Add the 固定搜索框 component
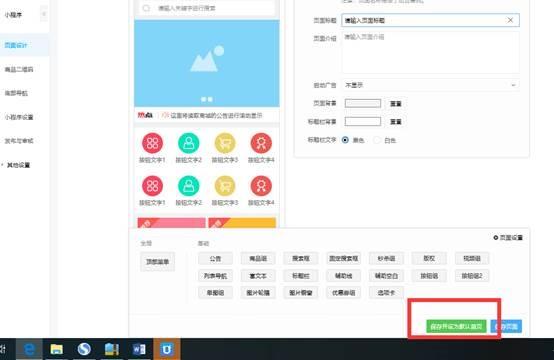 coord(343,258)
